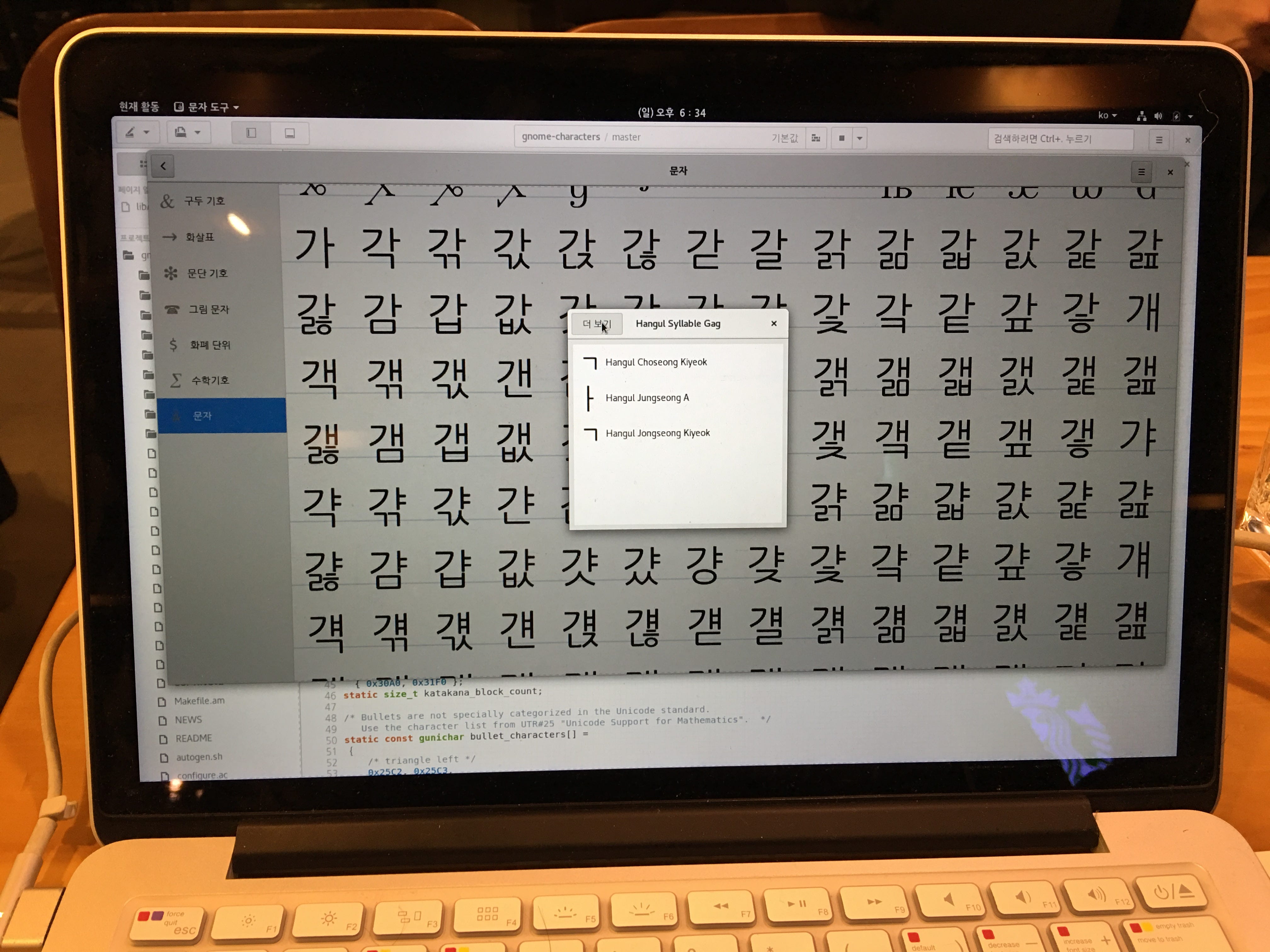
Task: Click the telephone icon beside 그림 문자
Action: [x=172, y=309]
